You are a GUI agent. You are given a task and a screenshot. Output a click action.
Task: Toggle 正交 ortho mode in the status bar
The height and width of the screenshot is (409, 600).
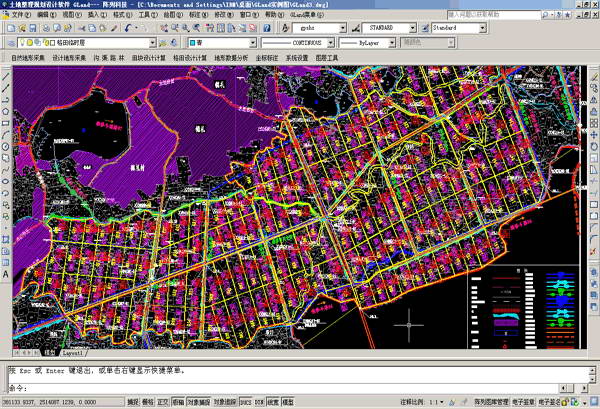pyautogui.click(x=163, y=402)
